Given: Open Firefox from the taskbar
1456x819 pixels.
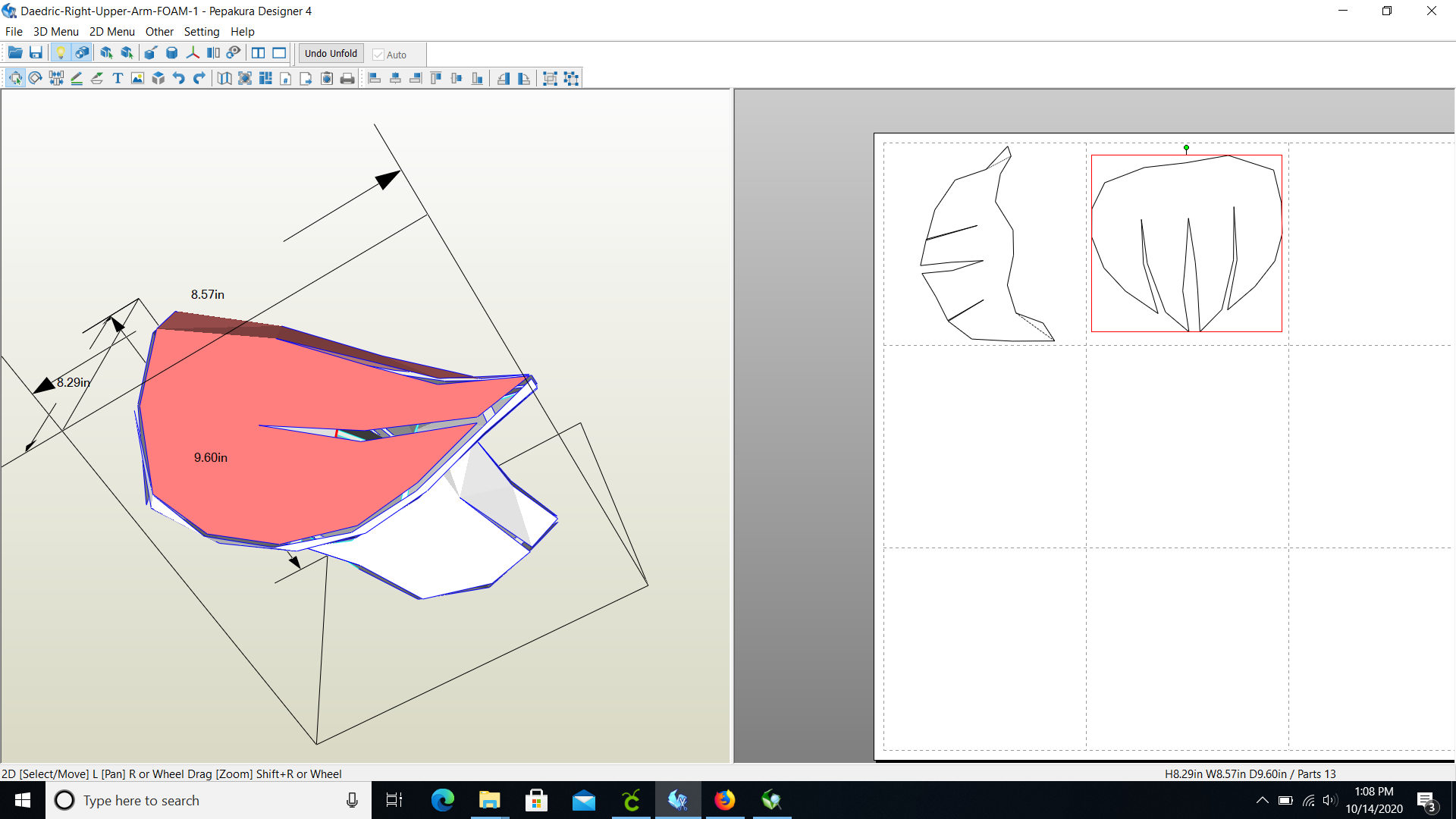Looking at the screenshot, I should (x=725, y=800).
